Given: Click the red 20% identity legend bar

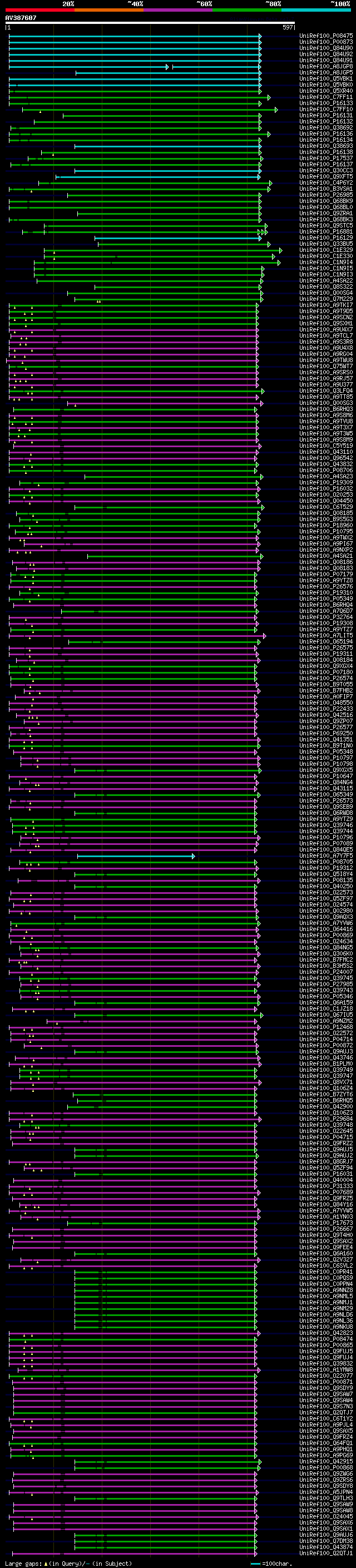Looking at the screenshot, I should (x=39, y=10).
